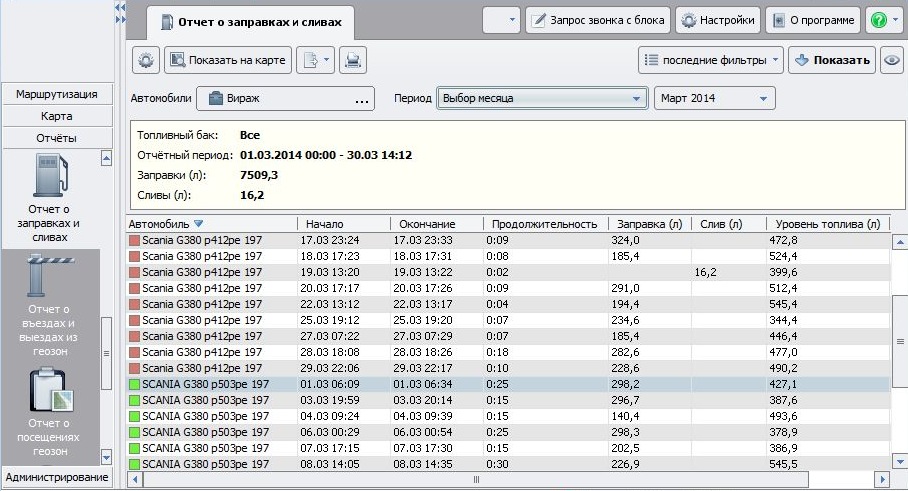The width and height of the screenshot is (908, 491).
Task: Open 'О программе' about button
Action: click(813, 20)
